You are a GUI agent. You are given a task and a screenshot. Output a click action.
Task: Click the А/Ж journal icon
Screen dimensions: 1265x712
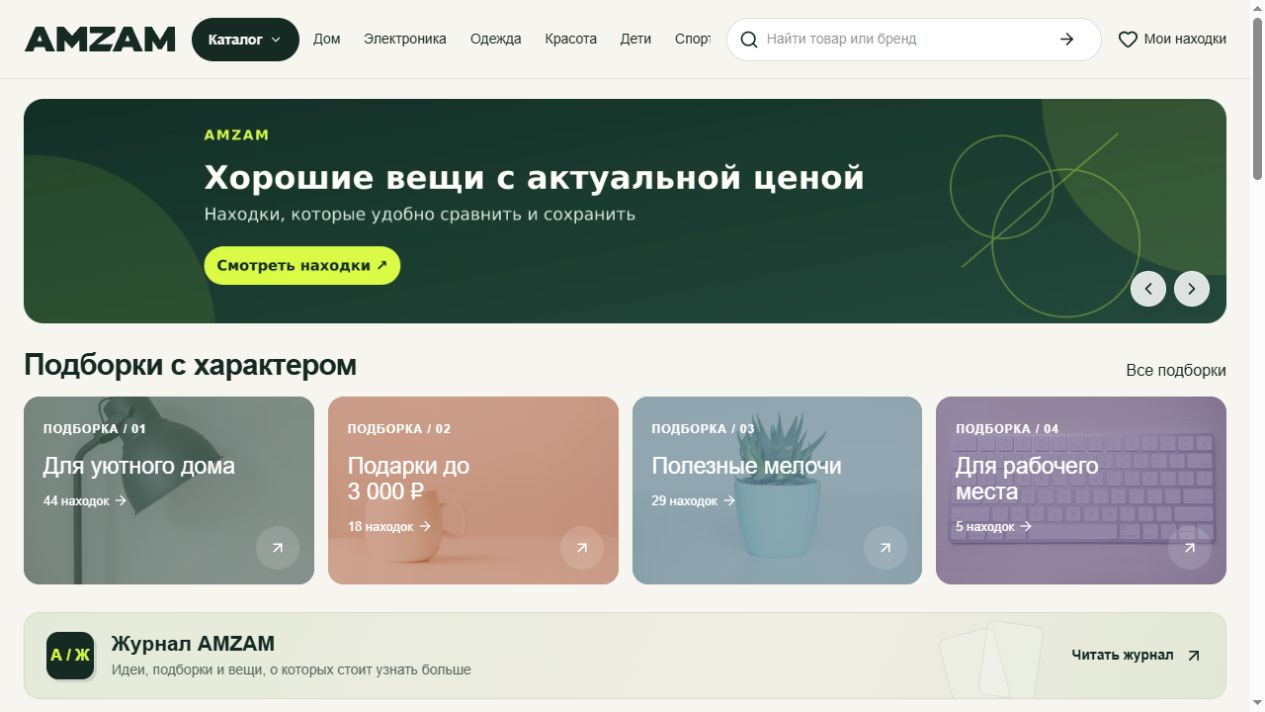70,656
